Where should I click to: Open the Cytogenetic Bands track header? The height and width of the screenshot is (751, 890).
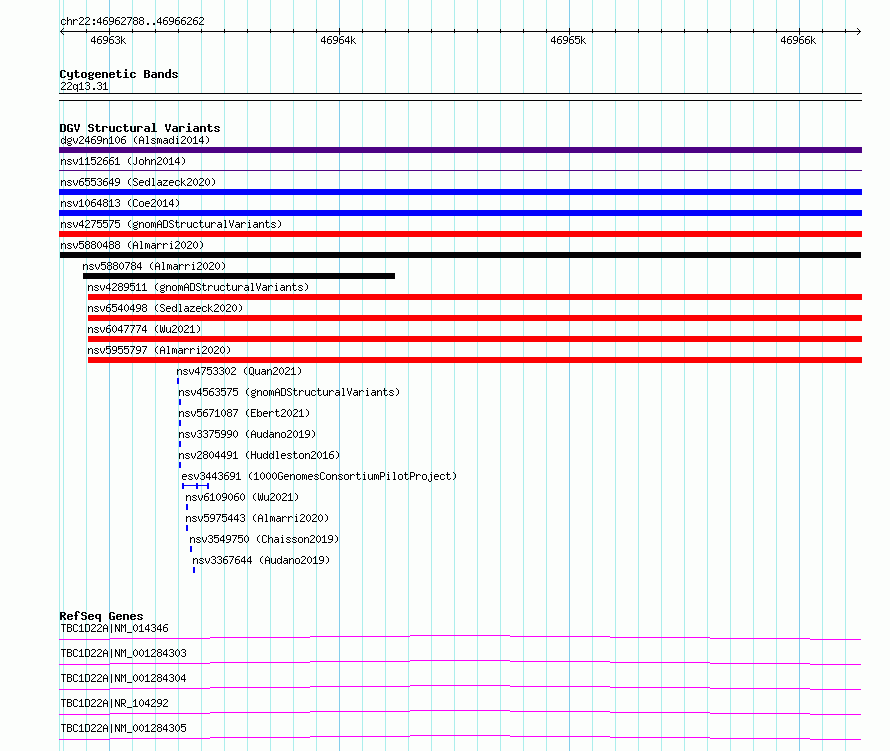pyautogui.click(x=119, y=74)
